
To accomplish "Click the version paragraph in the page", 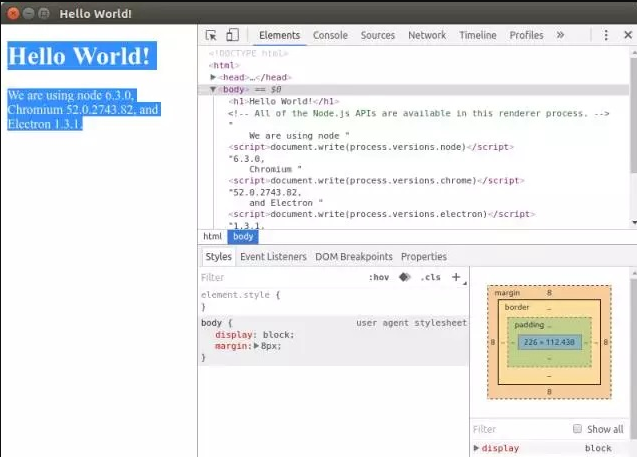I will 84,110.
